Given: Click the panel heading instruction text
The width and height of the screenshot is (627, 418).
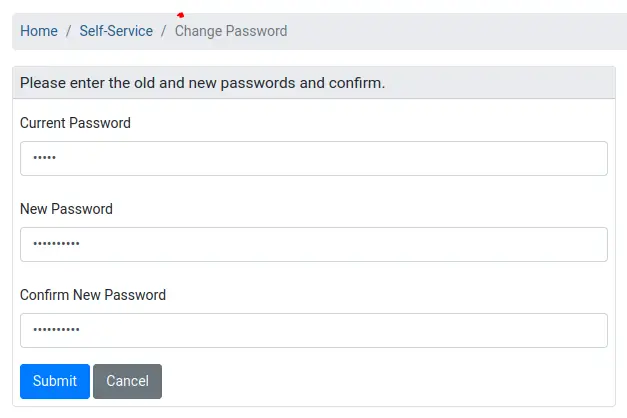Looking at the screenshot, I should (x=202, y=83).
